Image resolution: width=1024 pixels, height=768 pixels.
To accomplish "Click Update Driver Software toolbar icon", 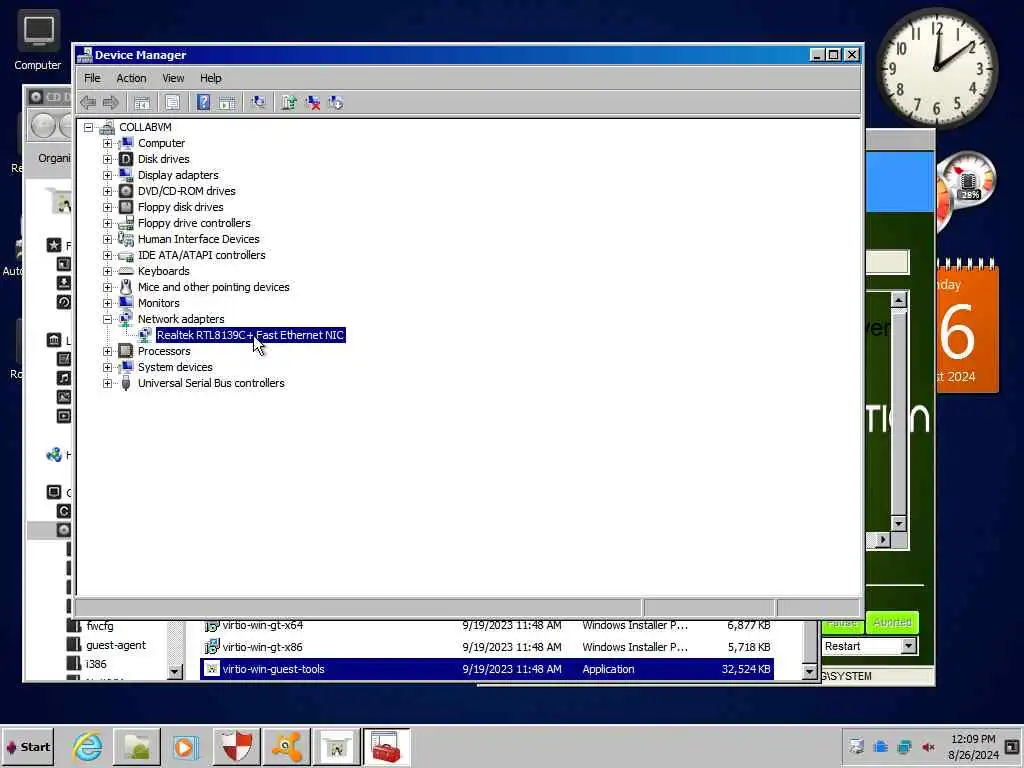I will coord(289,103).
